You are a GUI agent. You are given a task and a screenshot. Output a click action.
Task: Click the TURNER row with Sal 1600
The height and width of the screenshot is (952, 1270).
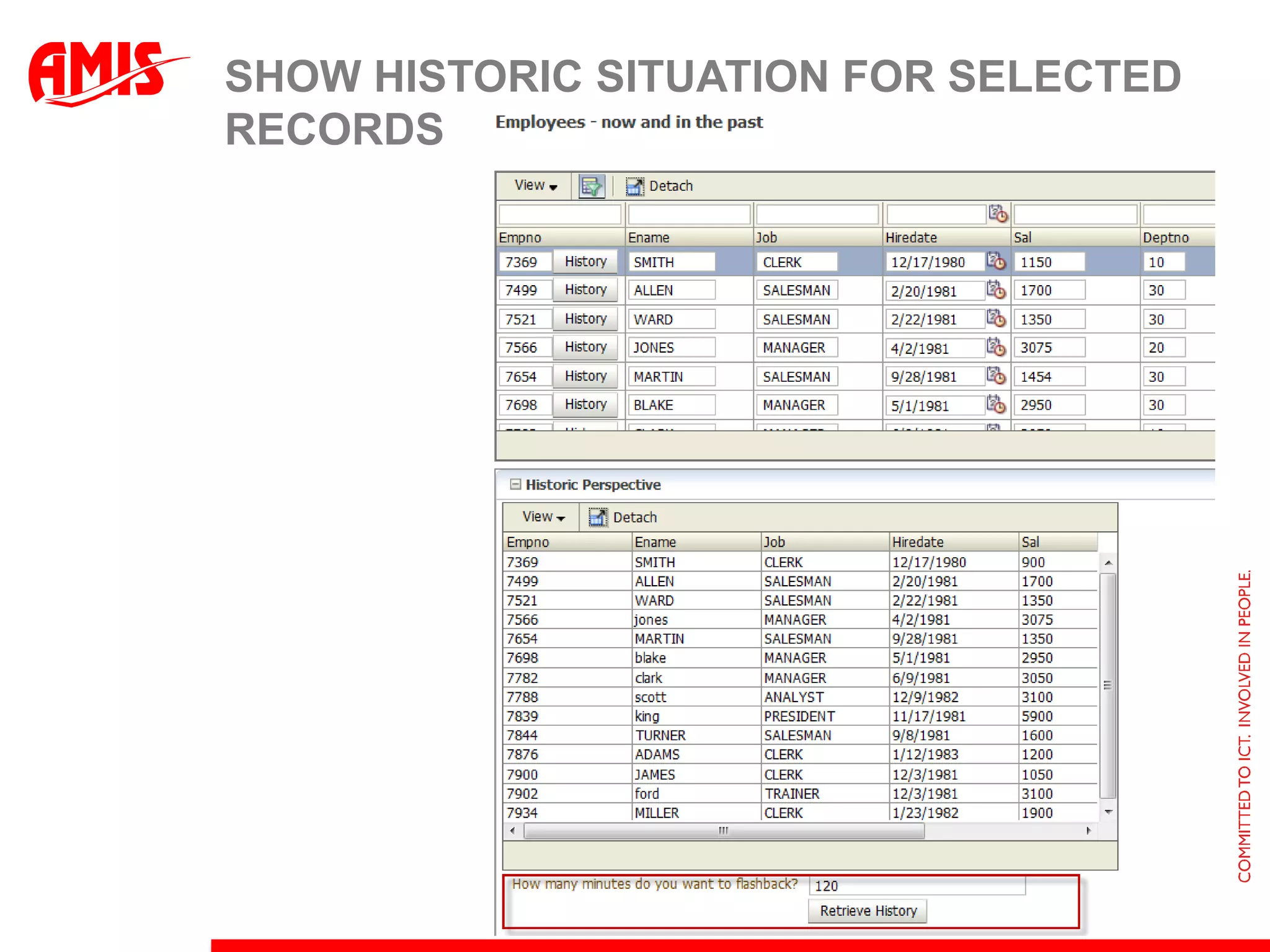click(x=801, y=736)
